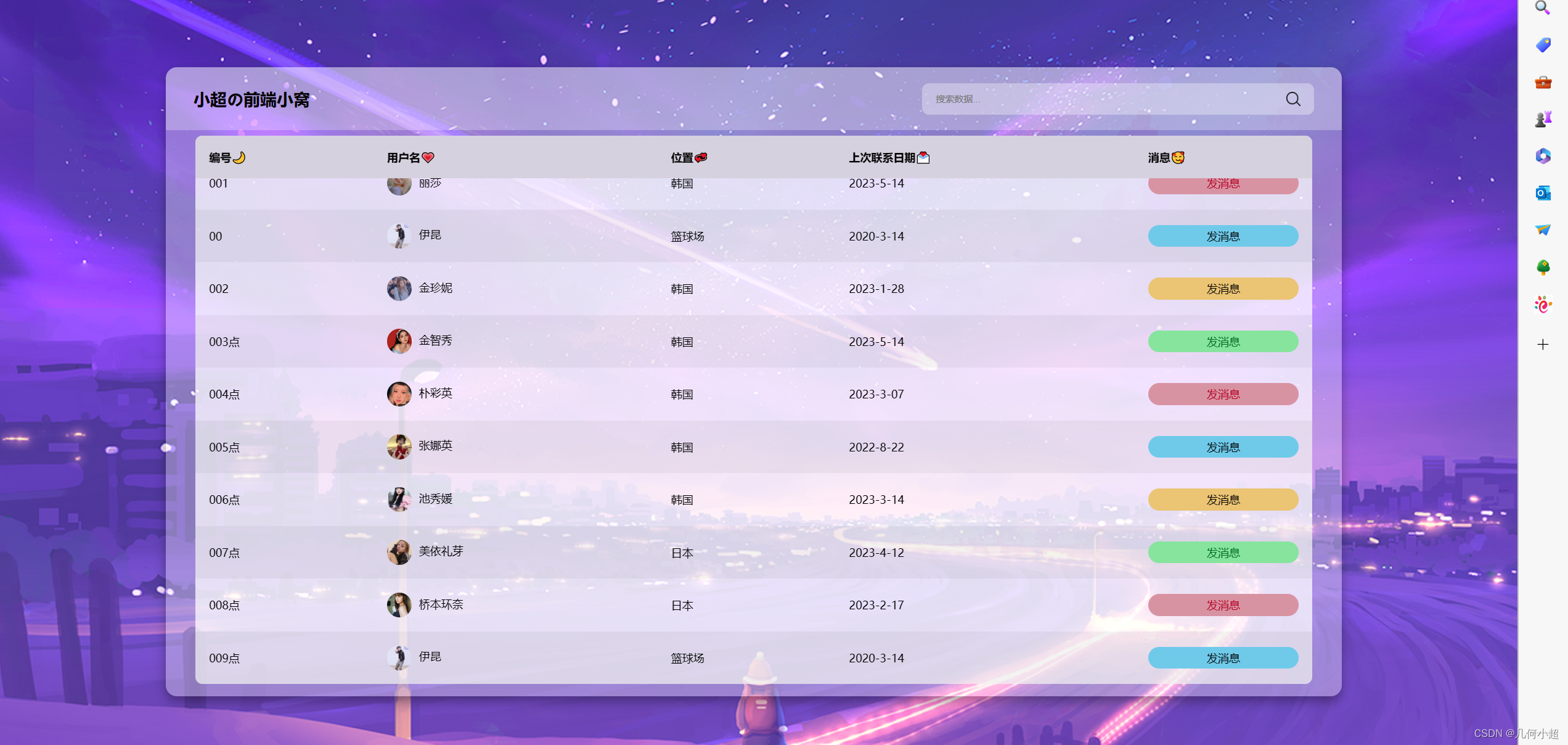The width and height of the screenshot is (1568, 745).
Task: Click location 日本 in 美依礼芽 row
Action: [x=682, y=553]
